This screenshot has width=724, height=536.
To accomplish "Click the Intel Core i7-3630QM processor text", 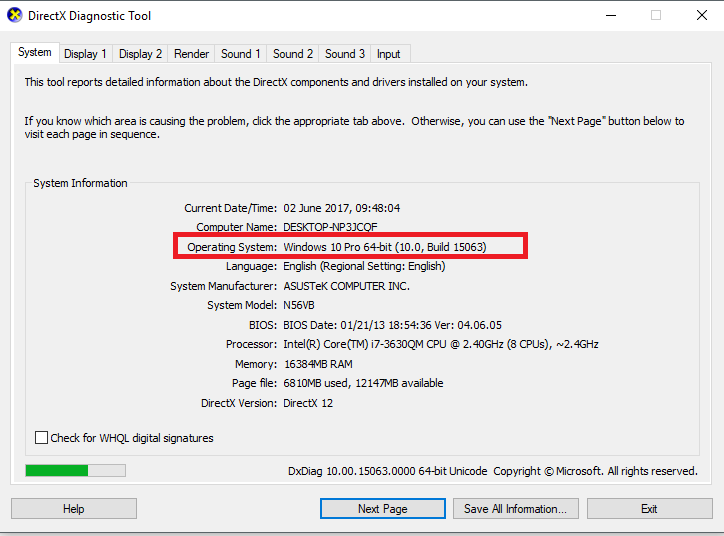I will pyautogui.click(x=441, y=344).
